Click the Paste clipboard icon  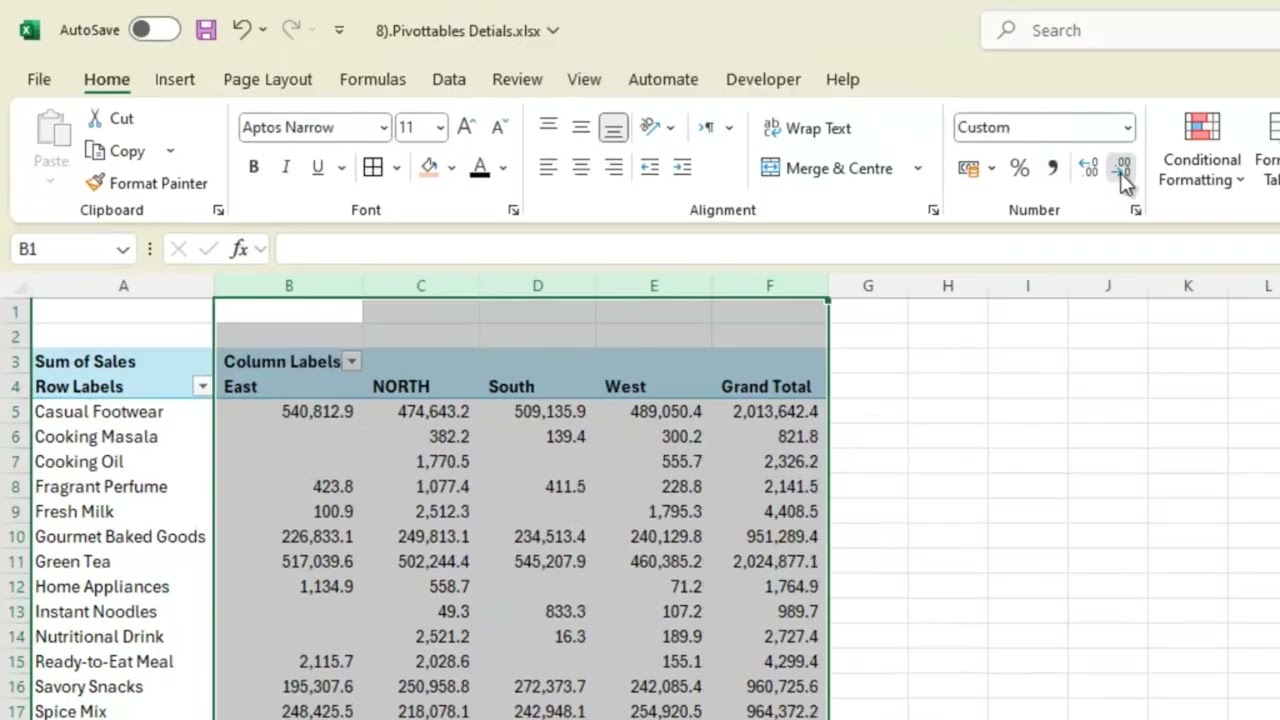[x=51, y=131]
